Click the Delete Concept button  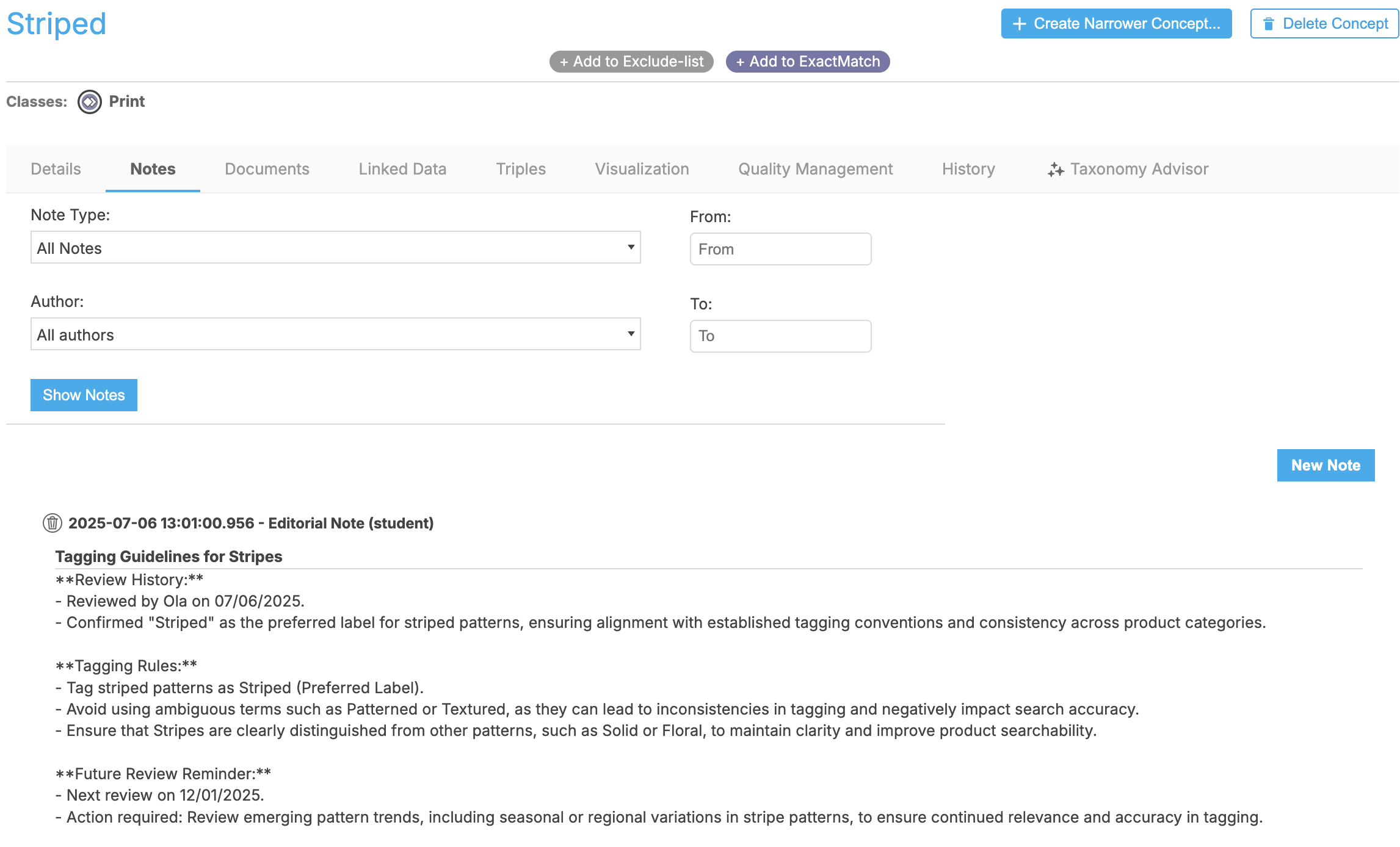pyautogui.click(x=1324, y=24)
